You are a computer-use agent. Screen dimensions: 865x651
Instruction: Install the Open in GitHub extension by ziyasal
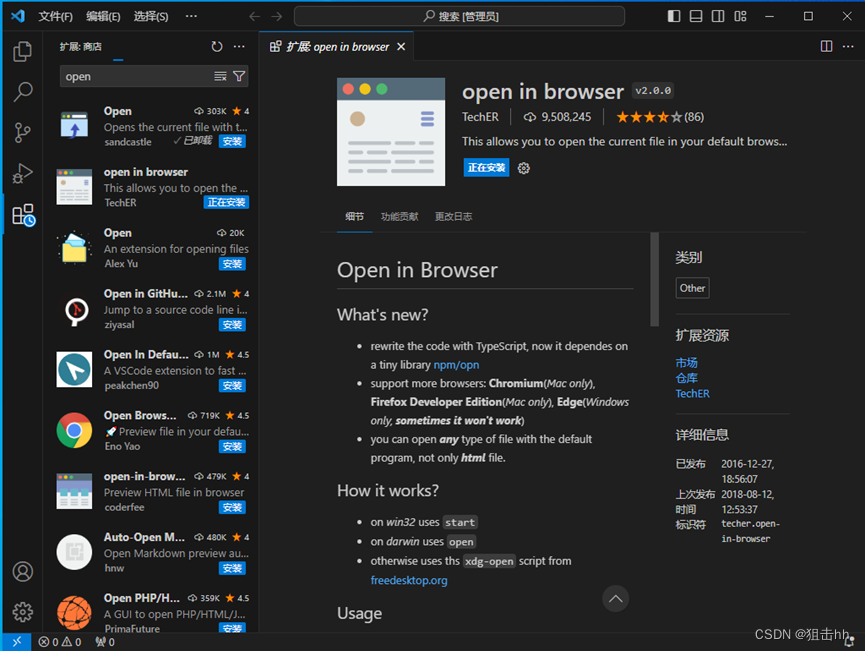pyautogui.click(x=232, y=325)
